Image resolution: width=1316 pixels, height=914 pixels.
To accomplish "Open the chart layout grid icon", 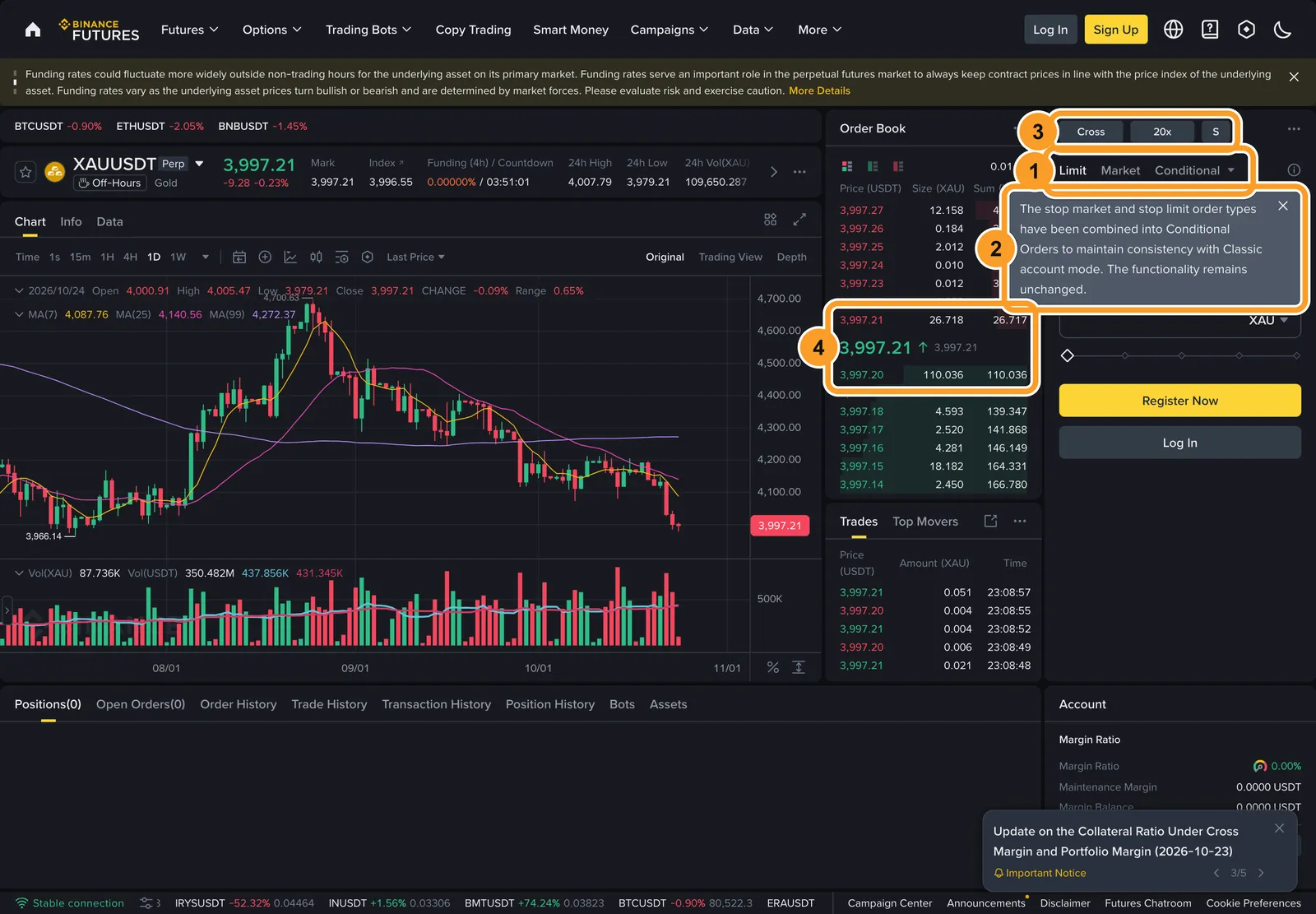I will tap(770, 220).
